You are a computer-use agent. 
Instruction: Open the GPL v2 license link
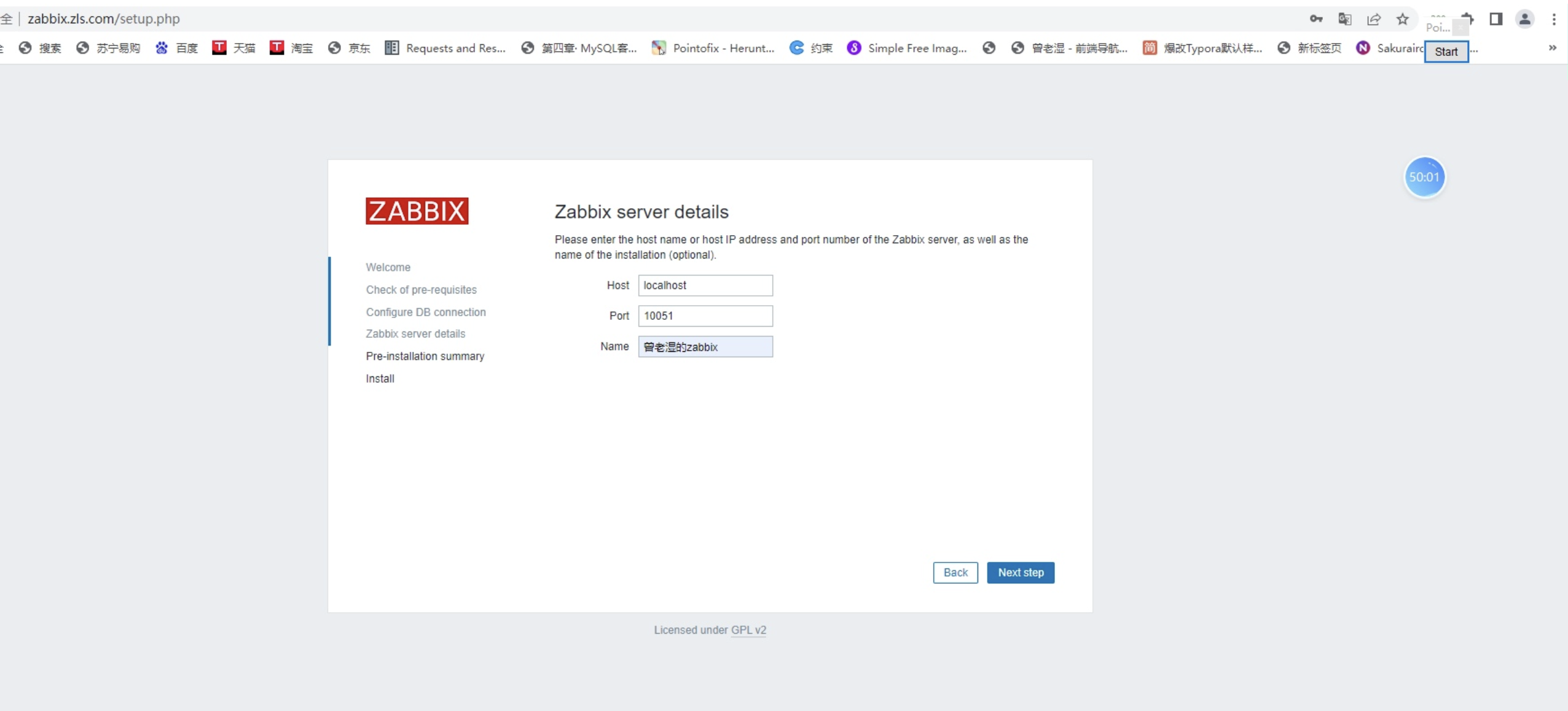point(748,630)
